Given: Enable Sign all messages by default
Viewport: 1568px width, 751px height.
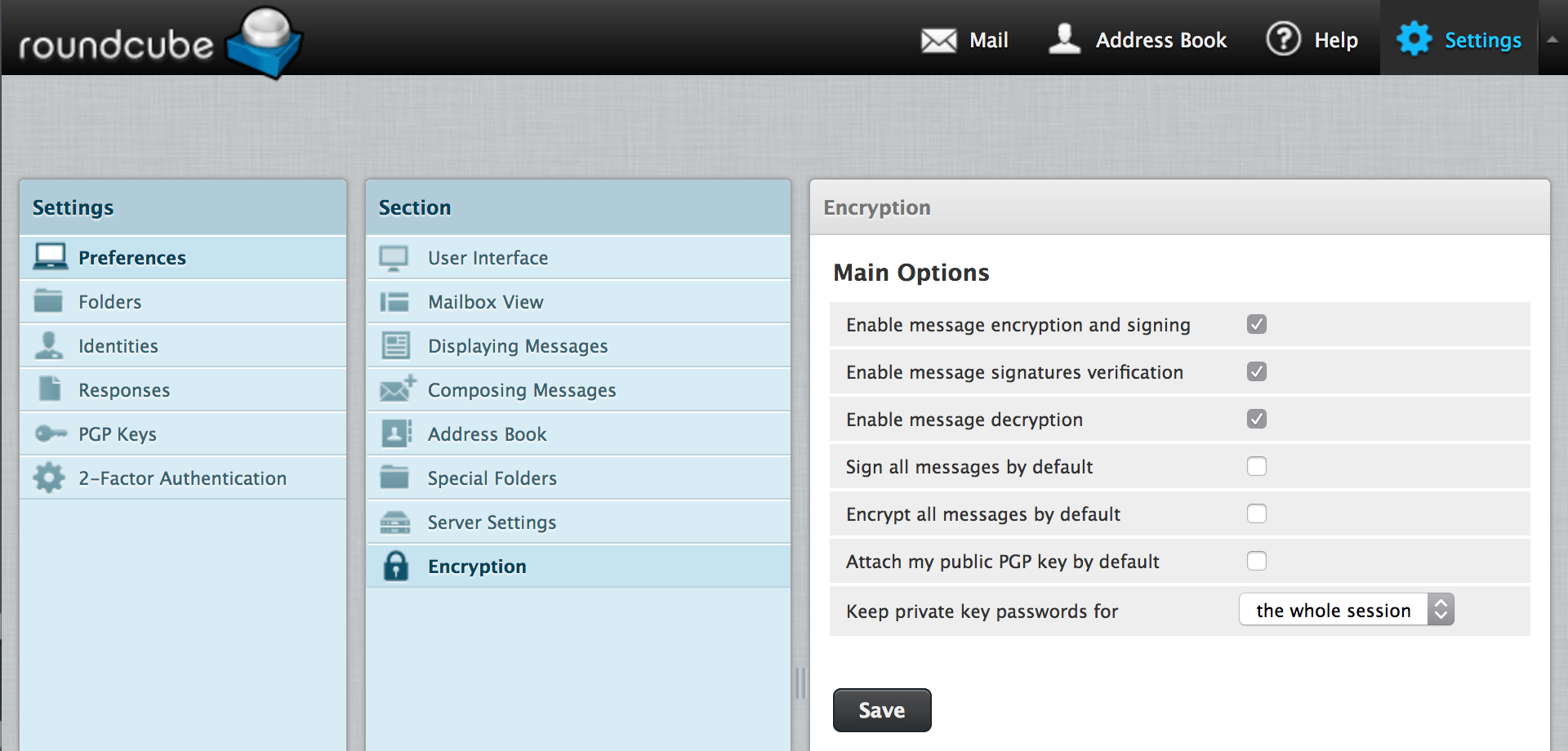Looking at the screenshot, I should point(1257,466).
